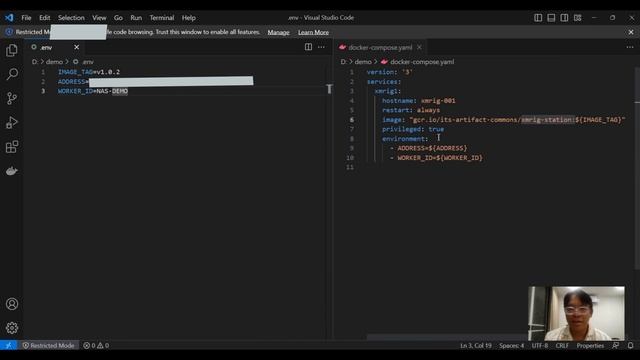Click the webcam video thumbnail
This screenshot has width=640, height=360.
coord(576,313)
